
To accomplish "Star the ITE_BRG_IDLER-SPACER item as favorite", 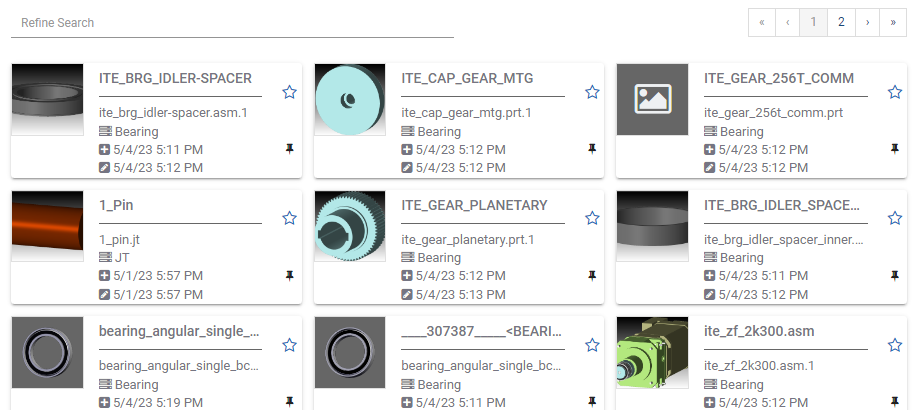I will tap(289, 92).
